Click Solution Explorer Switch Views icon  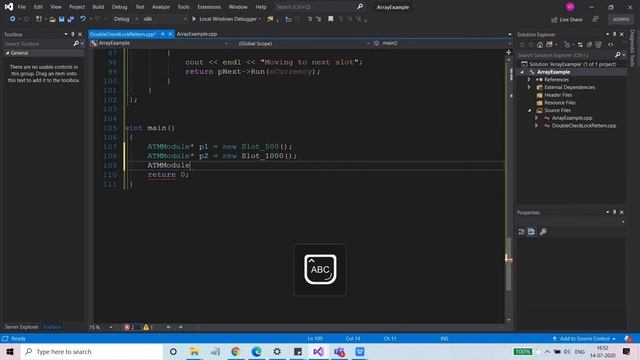coord(549,44)
